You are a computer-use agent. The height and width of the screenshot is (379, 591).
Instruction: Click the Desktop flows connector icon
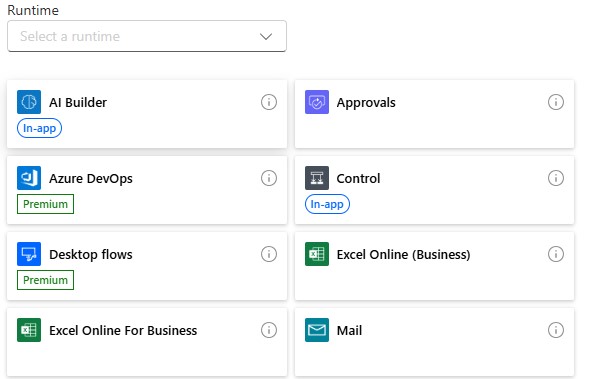point(29,254)
